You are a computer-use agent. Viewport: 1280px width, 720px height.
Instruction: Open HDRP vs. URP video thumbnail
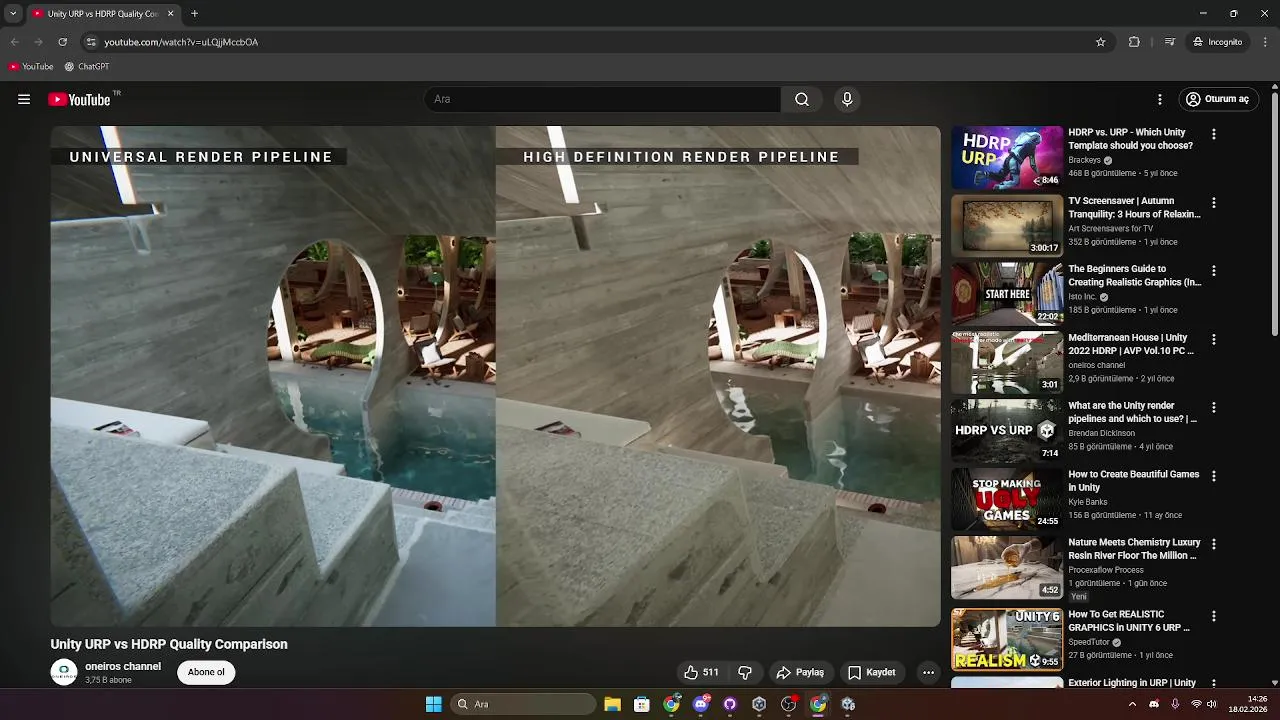click(x=1007, y=157)
